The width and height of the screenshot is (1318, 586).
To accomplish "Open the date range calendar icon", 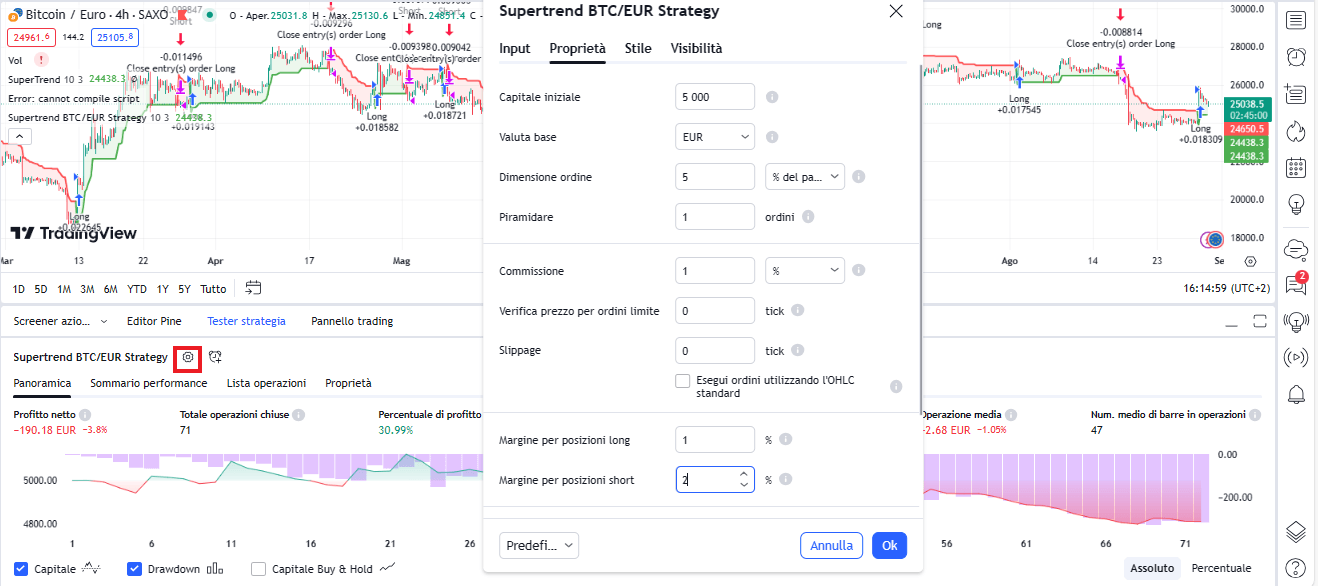I will pyautogui.click(x=253, y=288).
